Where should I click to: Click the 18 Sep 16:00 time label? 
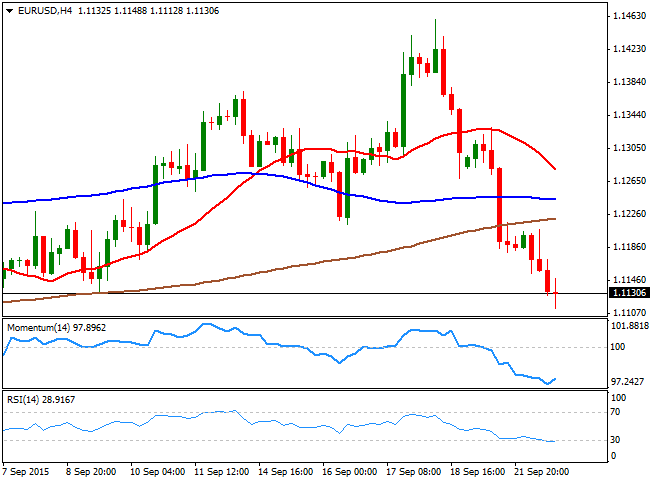(478, 472)
